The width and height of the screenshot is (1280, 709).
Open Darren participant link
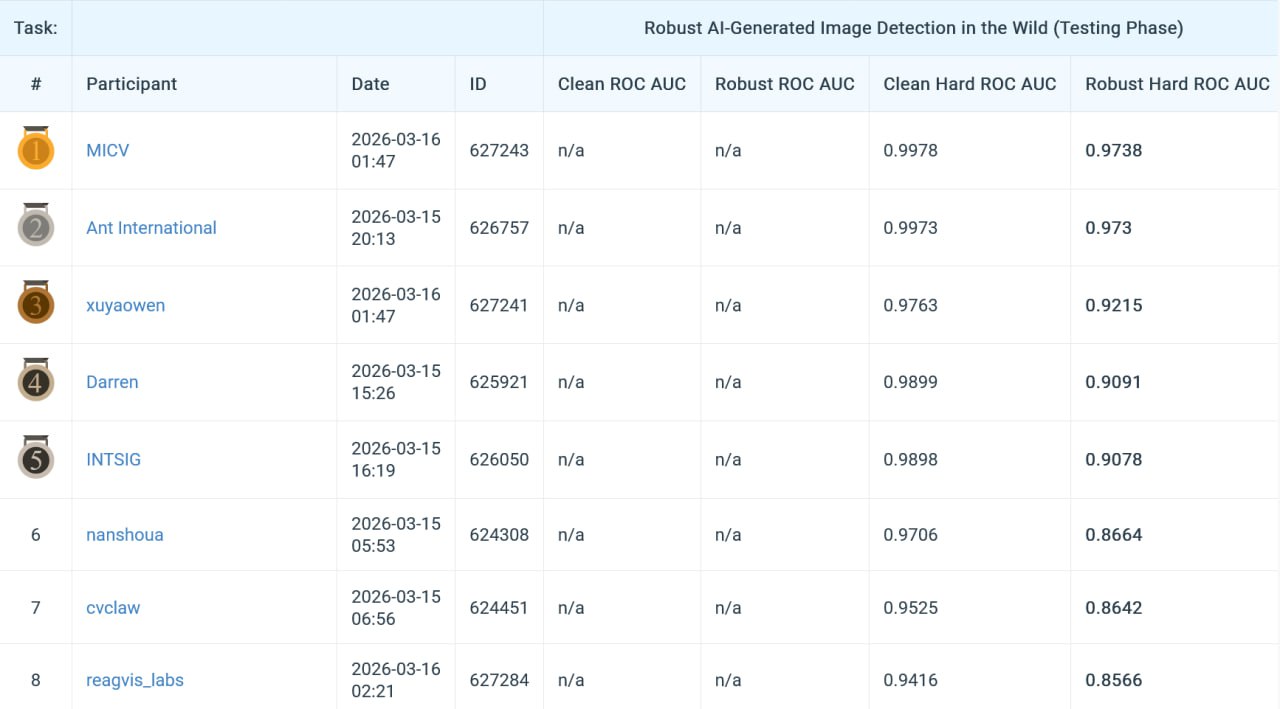coord(112,382)
